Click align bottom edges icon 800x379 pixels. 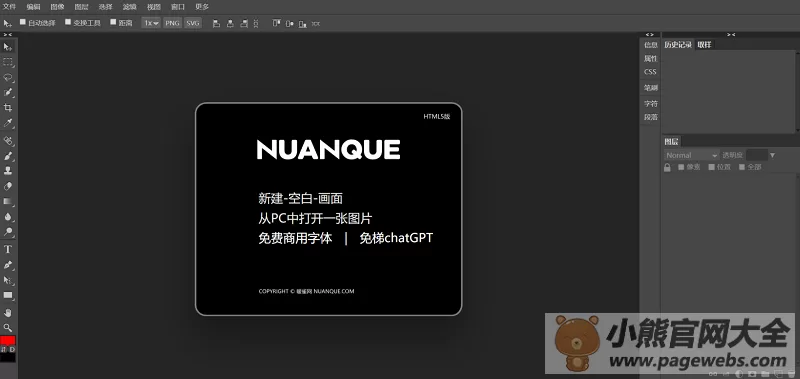(x=303, y=24)
